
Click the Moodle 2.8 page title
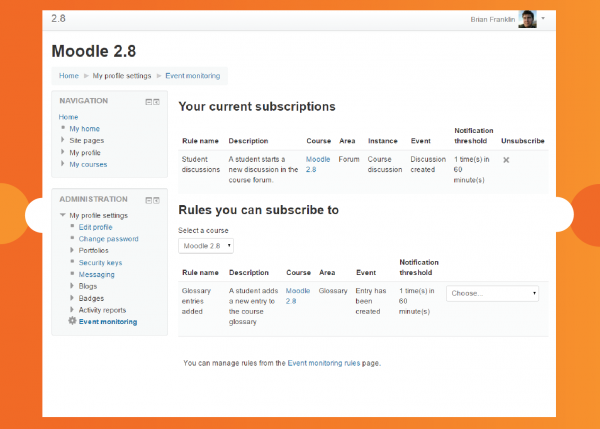coord(94,51)
